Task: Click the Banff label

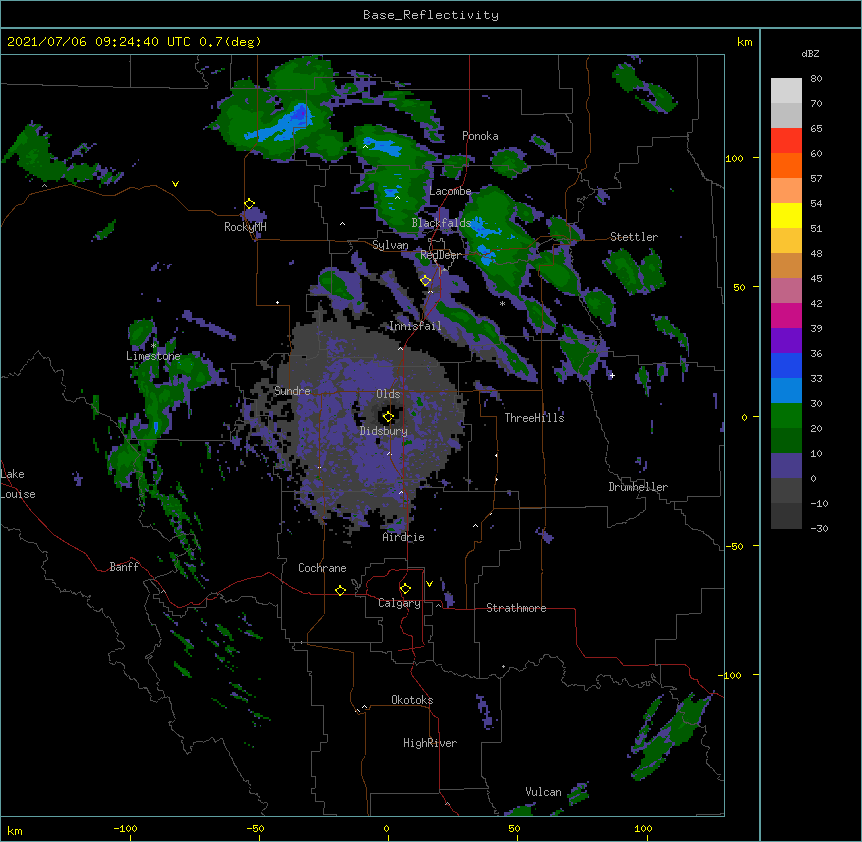Action: click(124, 567)
